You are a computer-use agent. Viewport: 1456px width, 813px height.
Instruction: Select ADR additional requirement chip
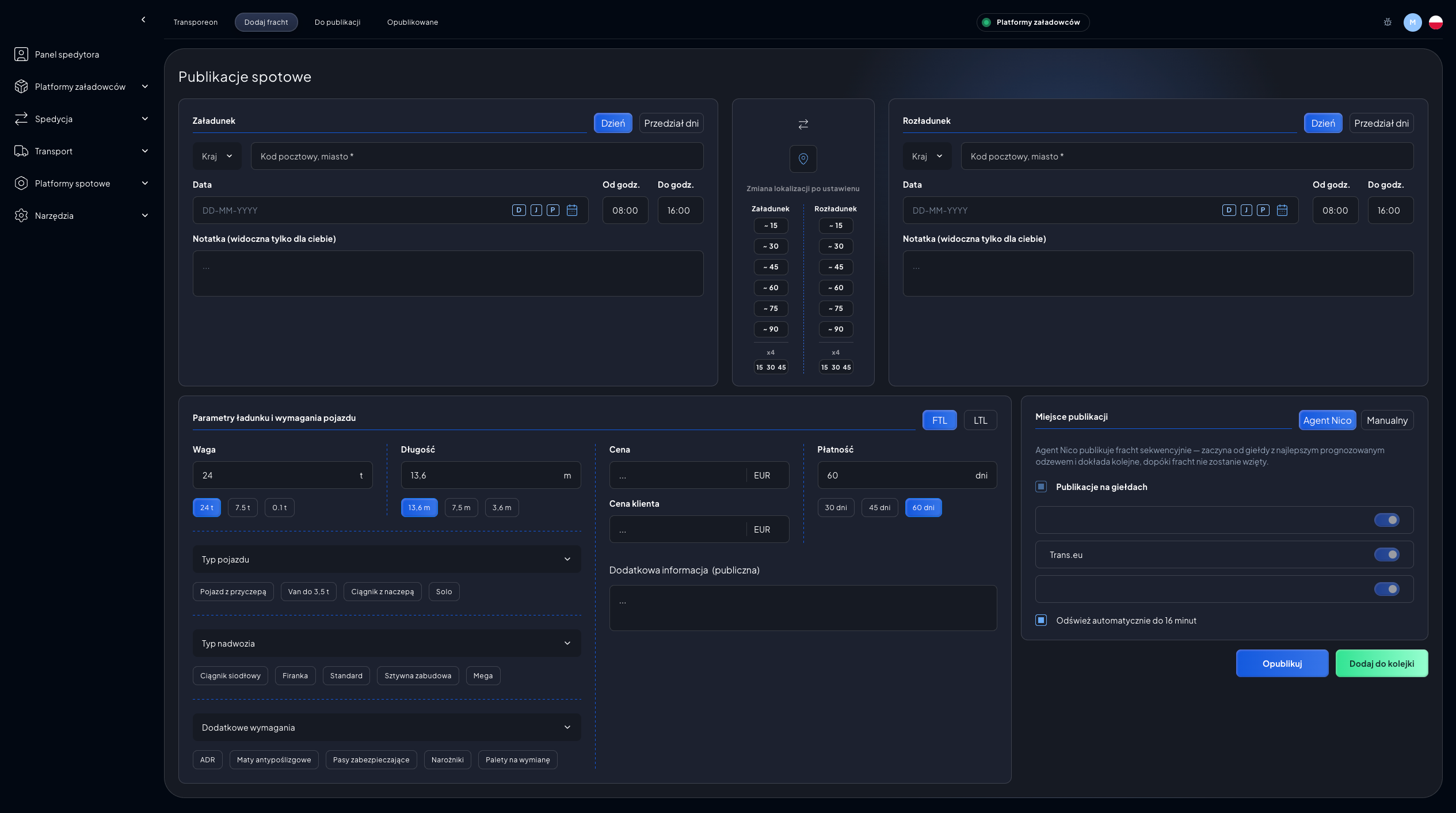coord(208,759)
